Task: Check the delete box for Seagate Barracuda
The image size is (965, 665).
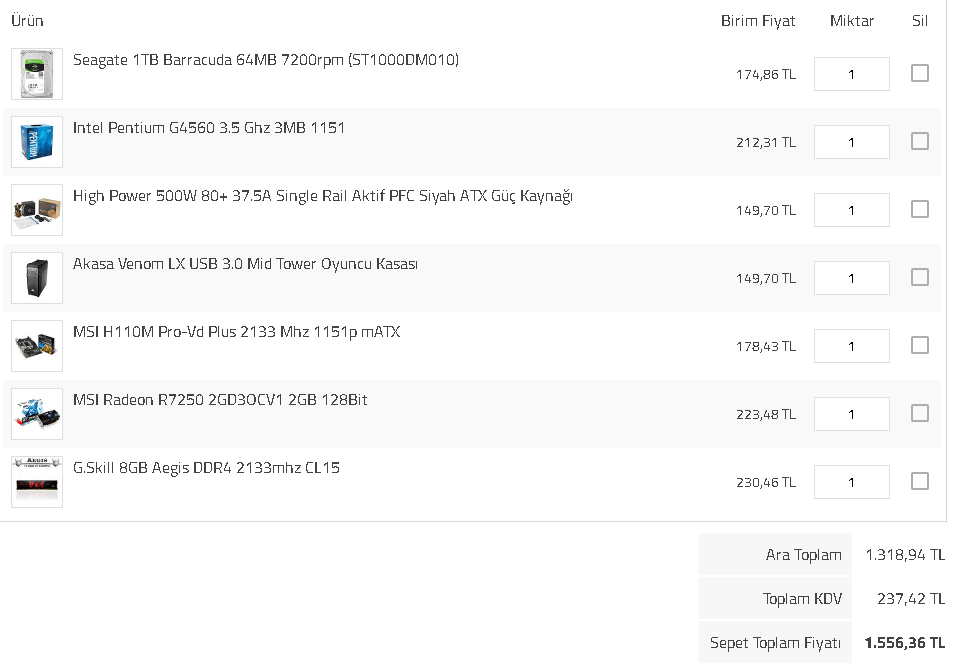Action: (919, 73)
